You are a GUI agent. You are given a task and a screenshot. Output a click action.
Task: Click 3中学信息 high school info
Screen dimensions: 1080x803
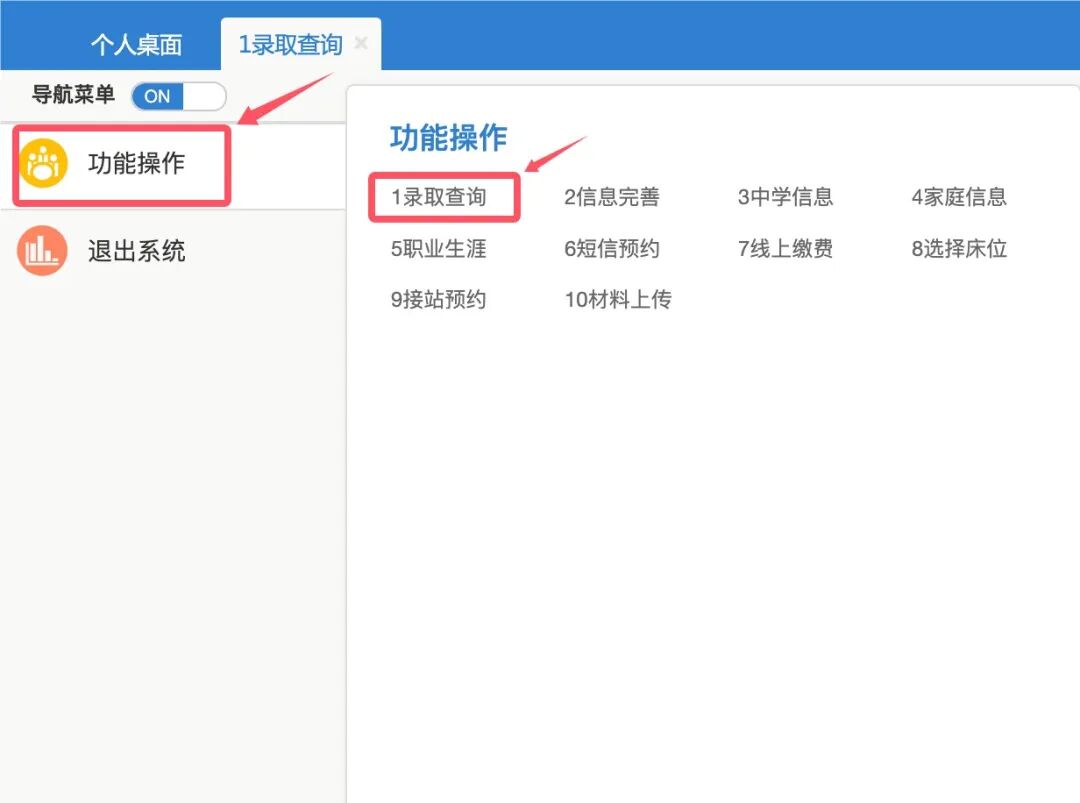[786, 197]
